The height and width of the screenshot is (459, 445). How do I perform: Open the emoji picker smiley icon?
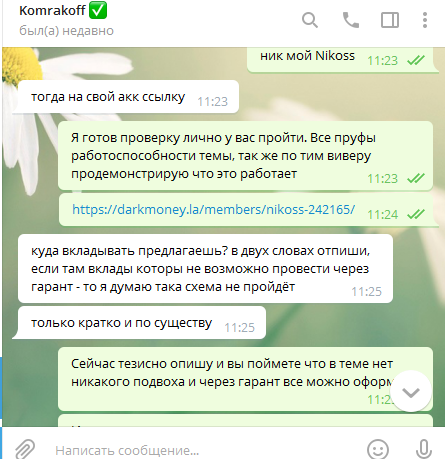click(x=378, y=449)
